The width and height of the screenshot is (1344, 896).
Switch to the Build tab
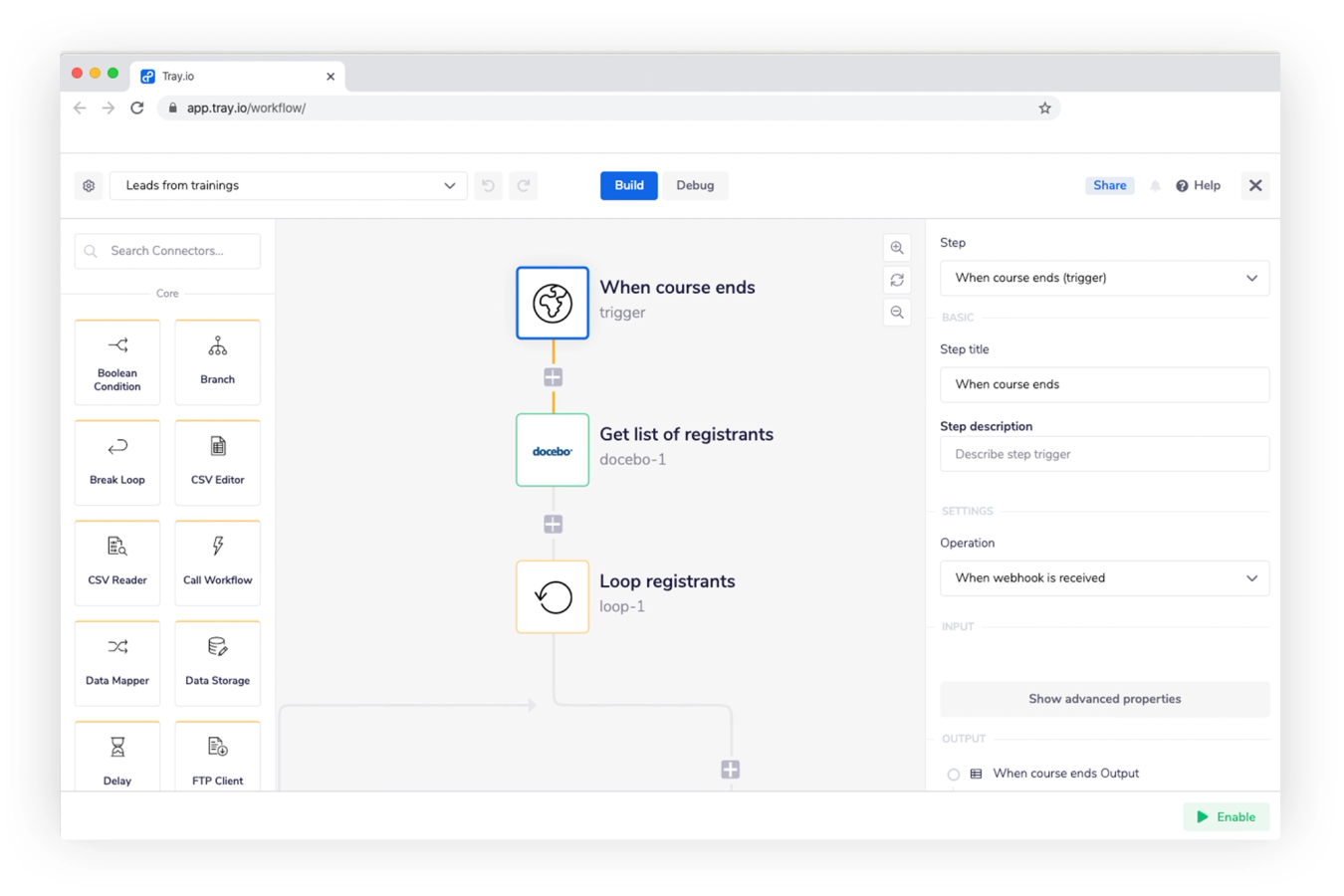[628, 186]
